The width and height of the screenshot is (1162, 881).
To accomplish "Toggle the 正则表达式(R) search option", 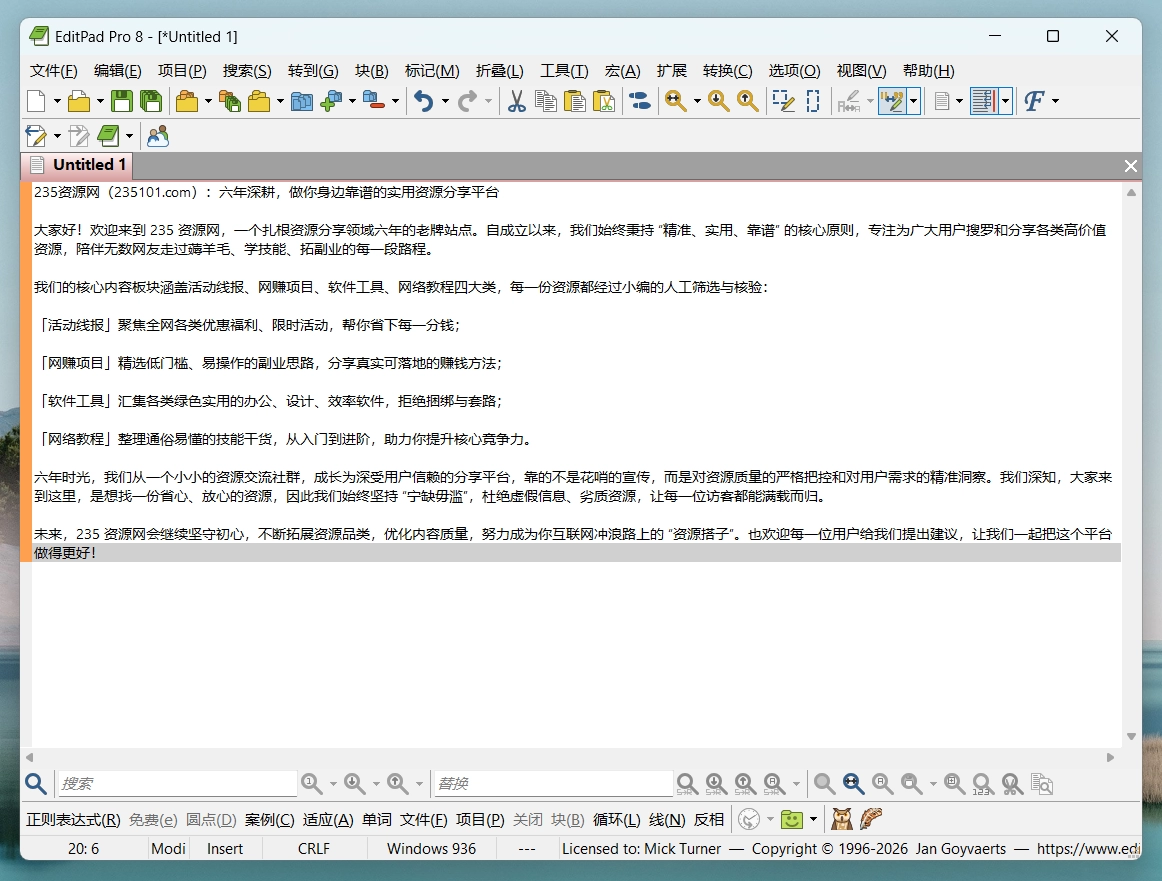I will click(x=73, y=820).
